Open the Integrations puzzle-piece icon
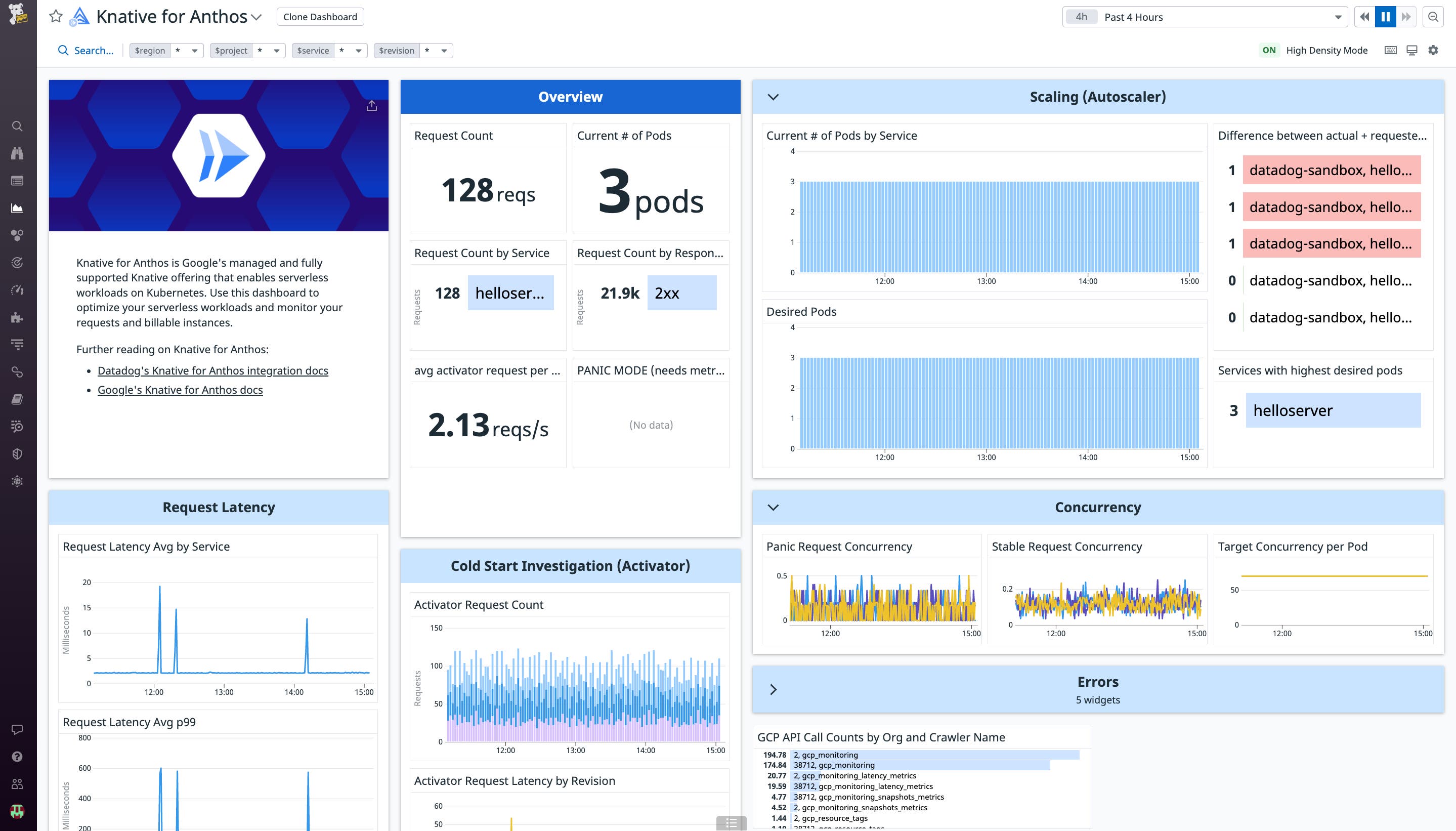Image resolution: width=1456 pixels, height=831 pixels. (x=17, y=317)
